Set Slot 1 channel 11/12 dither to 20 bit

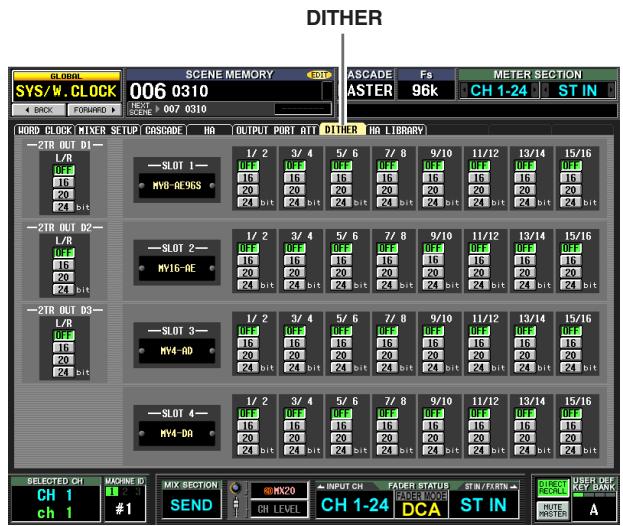479,190
